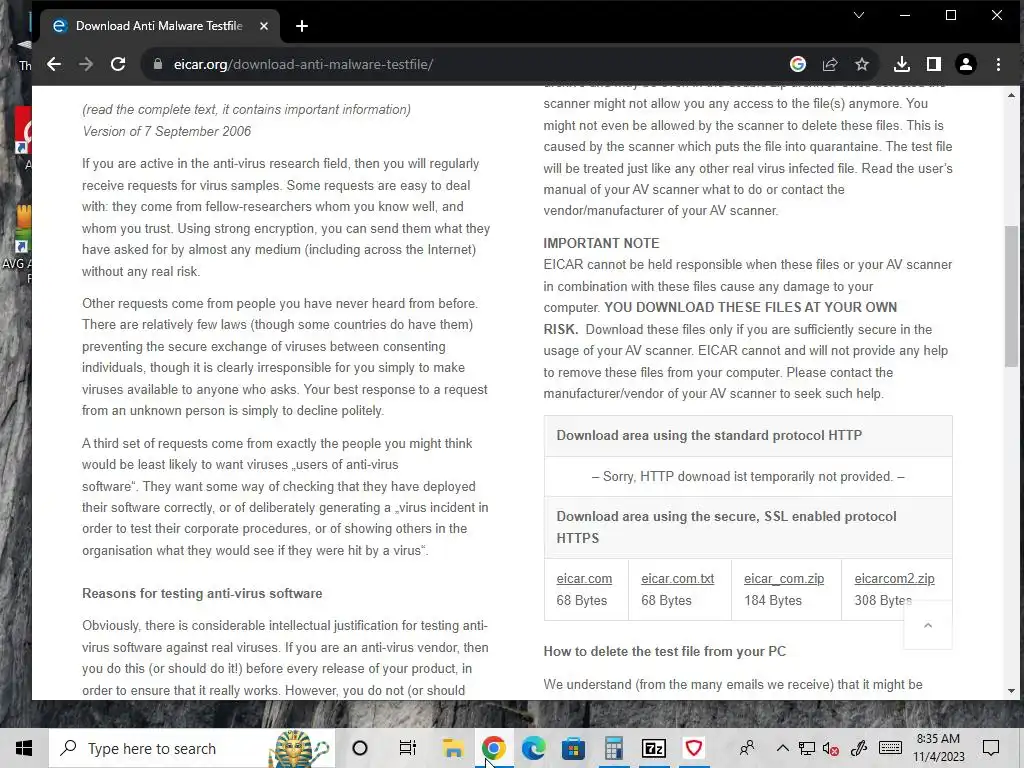Download eicar.com.txt file

tap(677, 579)
